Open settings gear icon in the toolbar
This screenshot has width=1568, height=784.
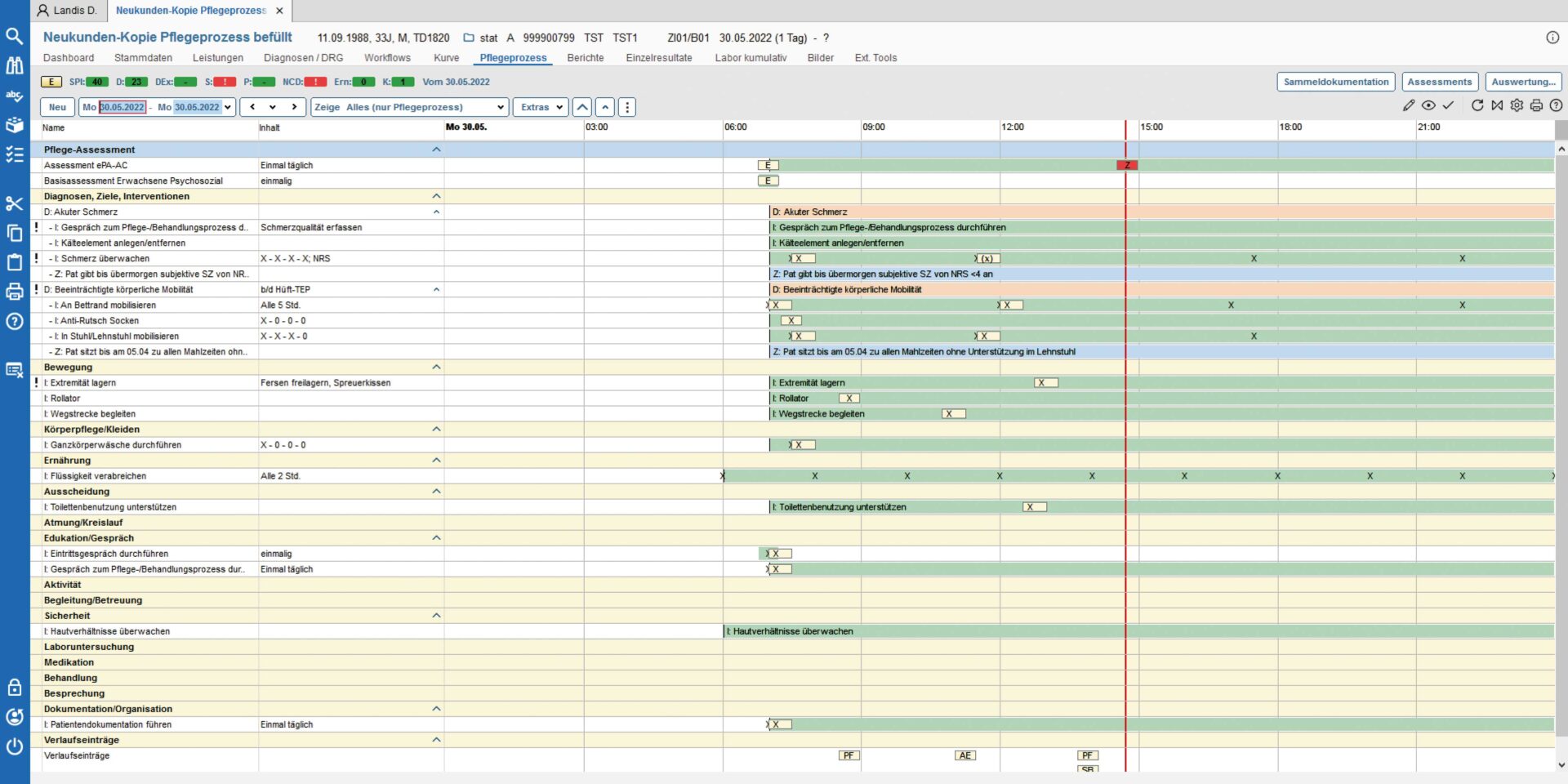pos(1517,105)
